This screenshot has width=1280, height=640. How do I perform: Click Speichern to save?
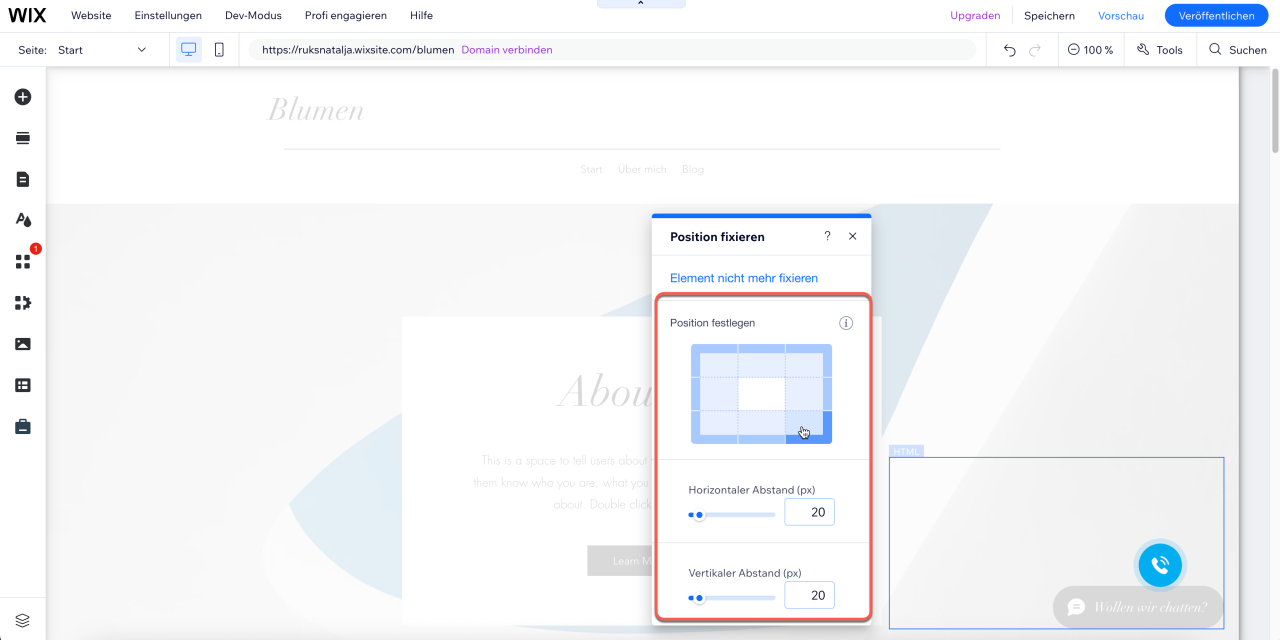[1049, 16]
